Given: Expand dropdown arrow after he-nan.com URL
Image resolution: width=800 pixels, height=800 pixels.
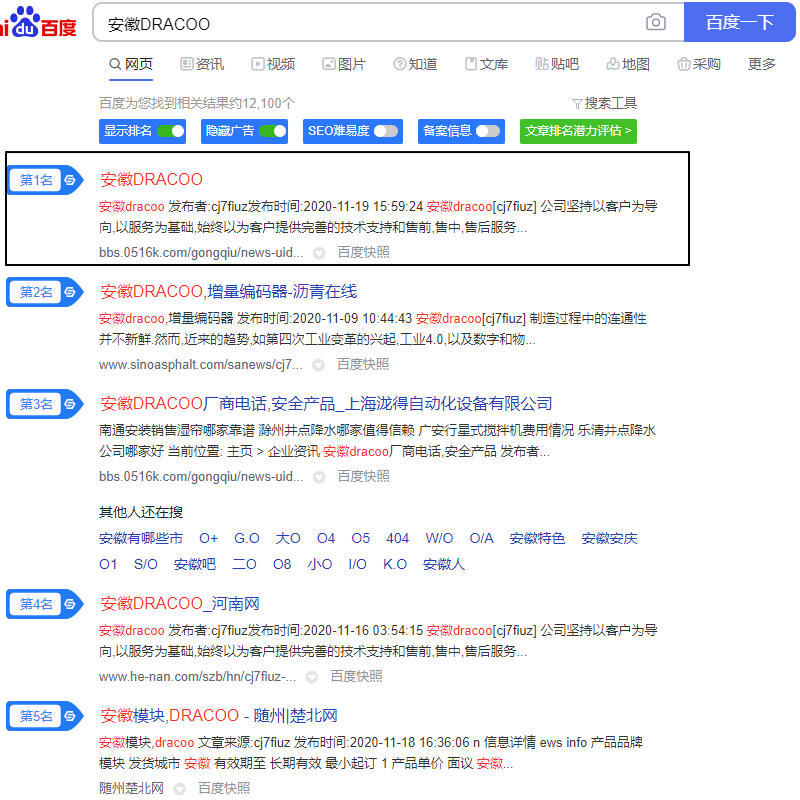Looking at the screenshot, I should [x=312, y=678].
